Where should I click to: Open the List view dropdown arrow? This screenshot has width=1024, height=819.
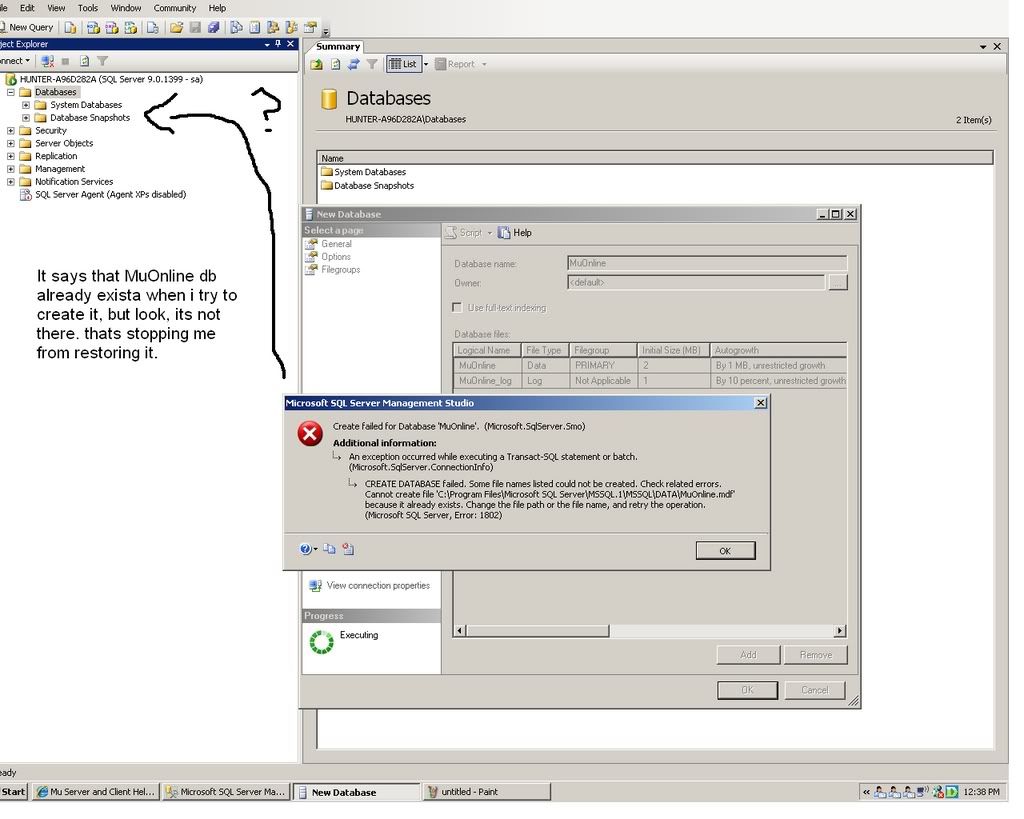[426, 64]
